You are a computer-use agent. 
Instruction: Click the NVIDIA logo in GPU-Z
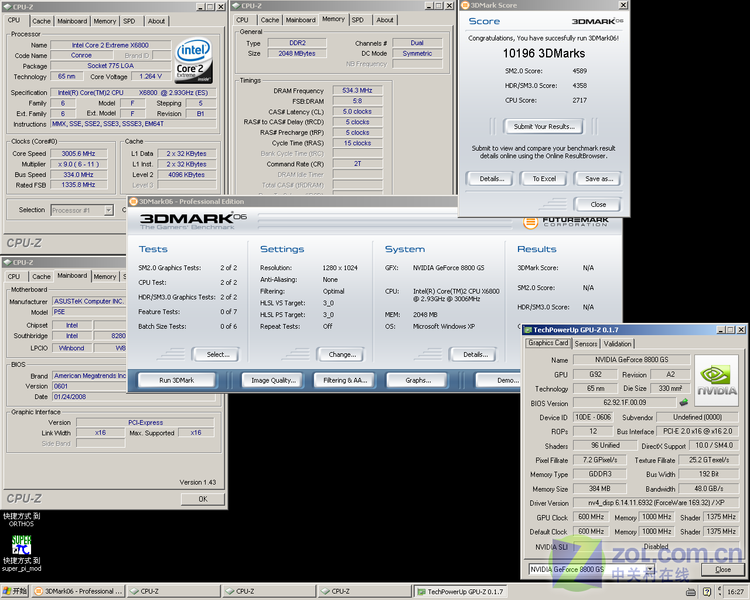coord(716,381)
